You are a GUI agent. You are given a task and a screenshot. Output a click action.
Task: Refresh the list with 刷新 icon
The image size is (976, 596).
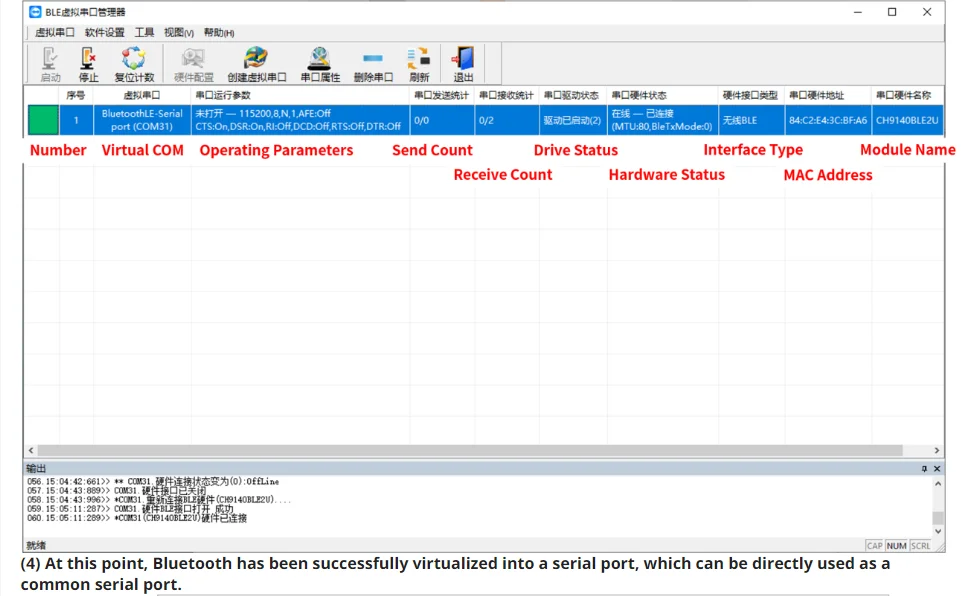(419, 64)
